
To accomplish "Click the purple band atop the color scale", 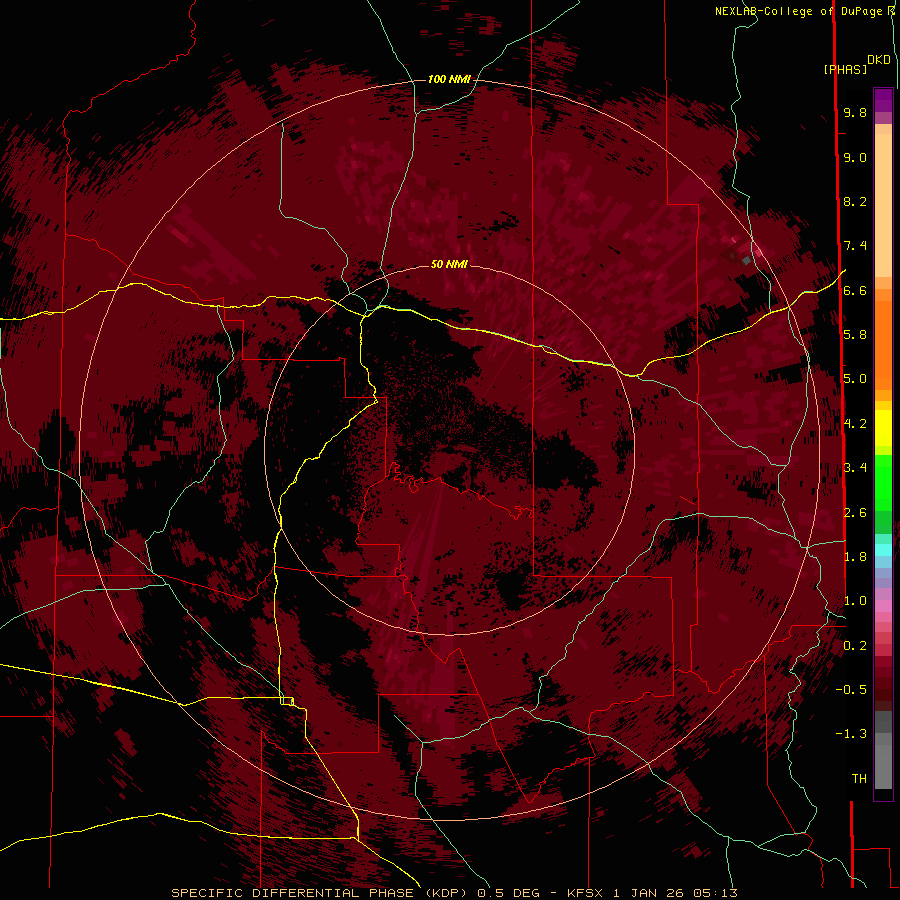I will 883,100.
